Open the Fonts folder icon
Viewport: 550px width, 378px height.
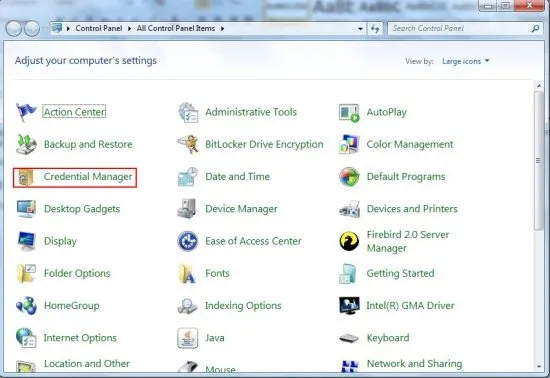[187, 274]
